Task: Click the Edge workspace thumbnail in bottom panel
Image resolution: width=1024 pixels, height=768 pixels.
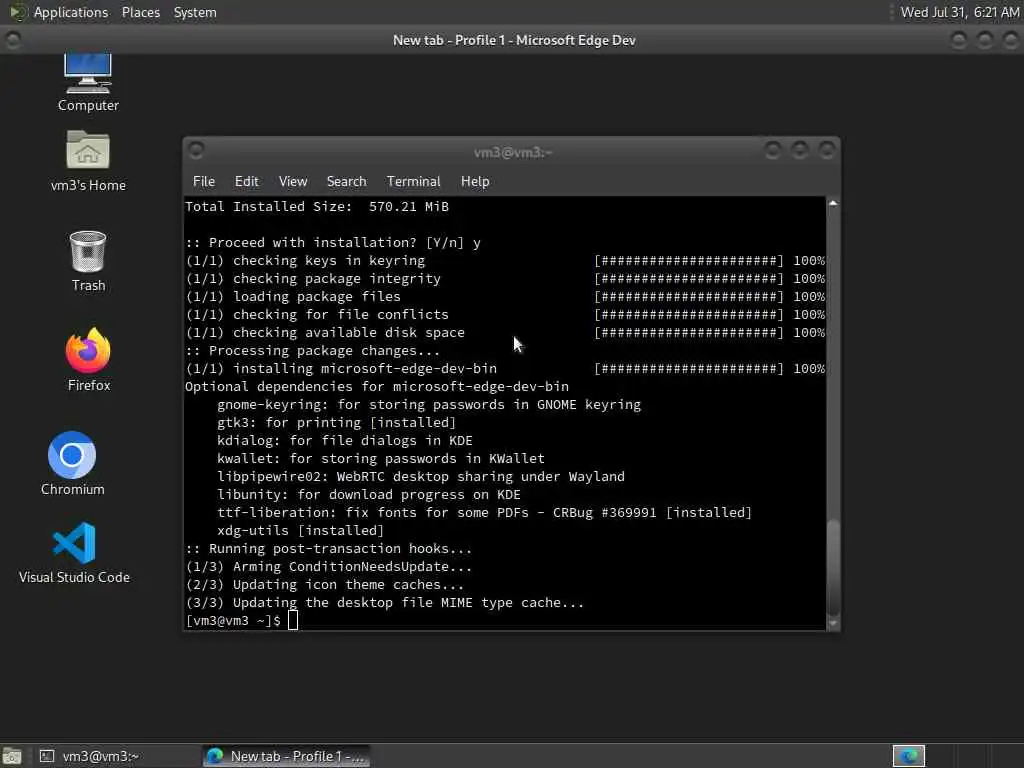Action: pos(908,756)
